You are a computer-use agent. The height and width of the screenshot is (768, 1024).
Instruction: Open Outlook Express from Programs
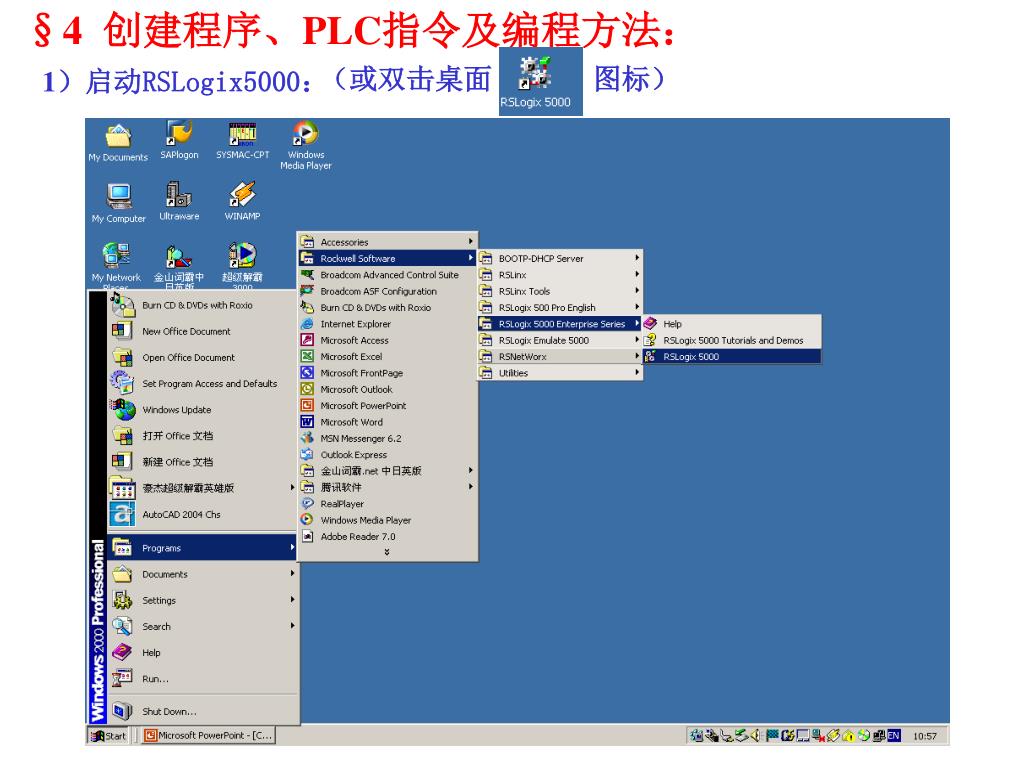pos(387,455)
